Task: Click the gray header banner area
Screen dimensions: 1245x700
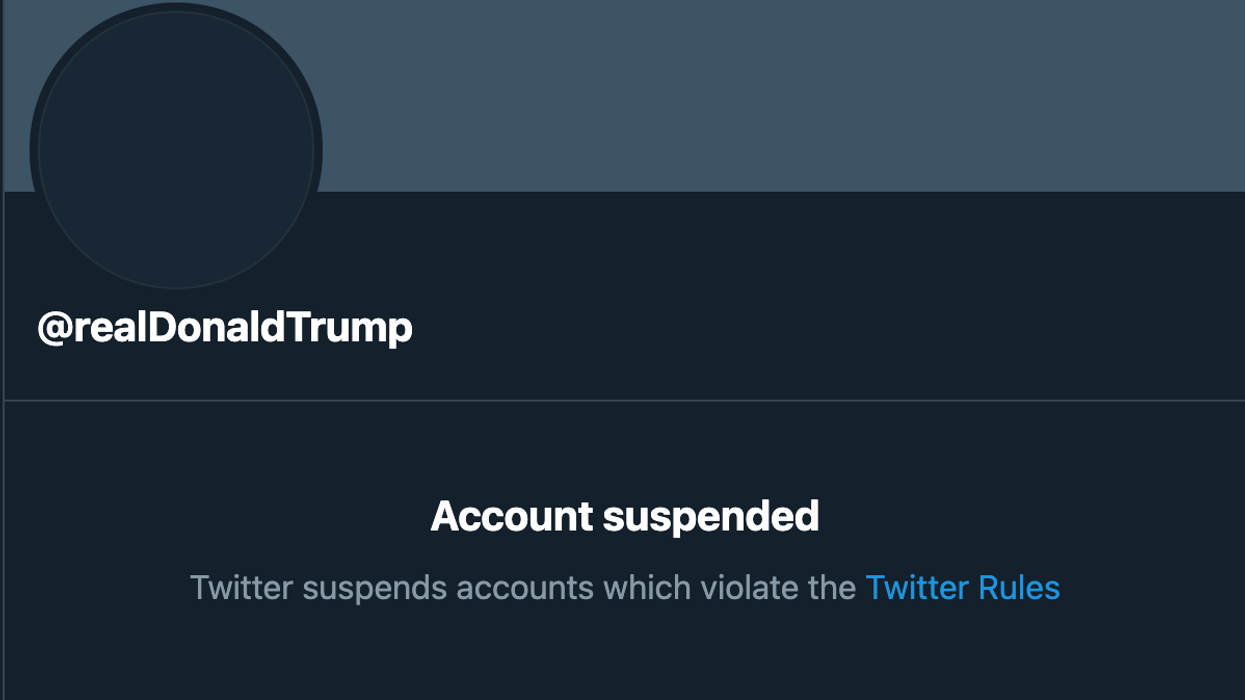Action: [x=780, y=95]
